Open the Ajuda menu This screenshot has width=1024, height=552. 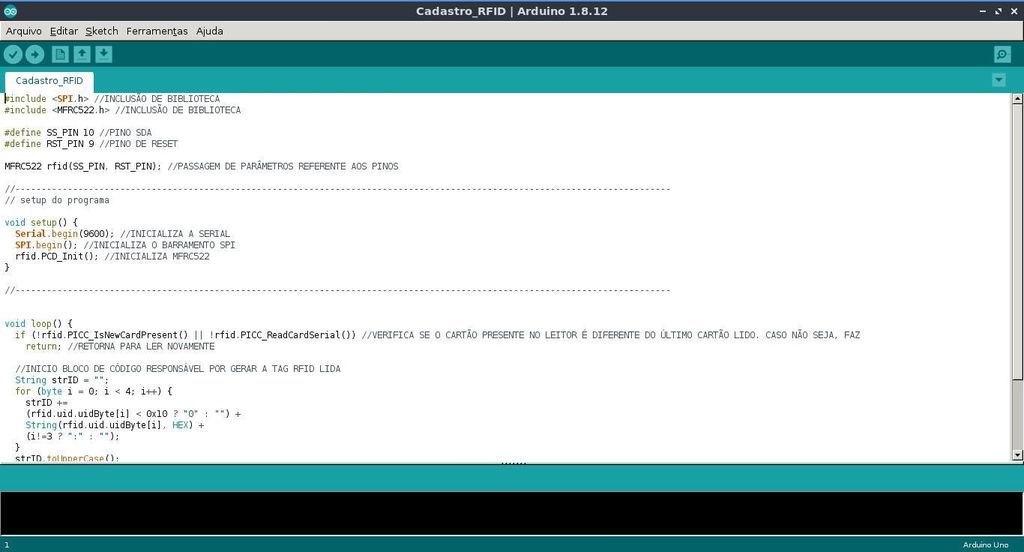pos(210,31)
